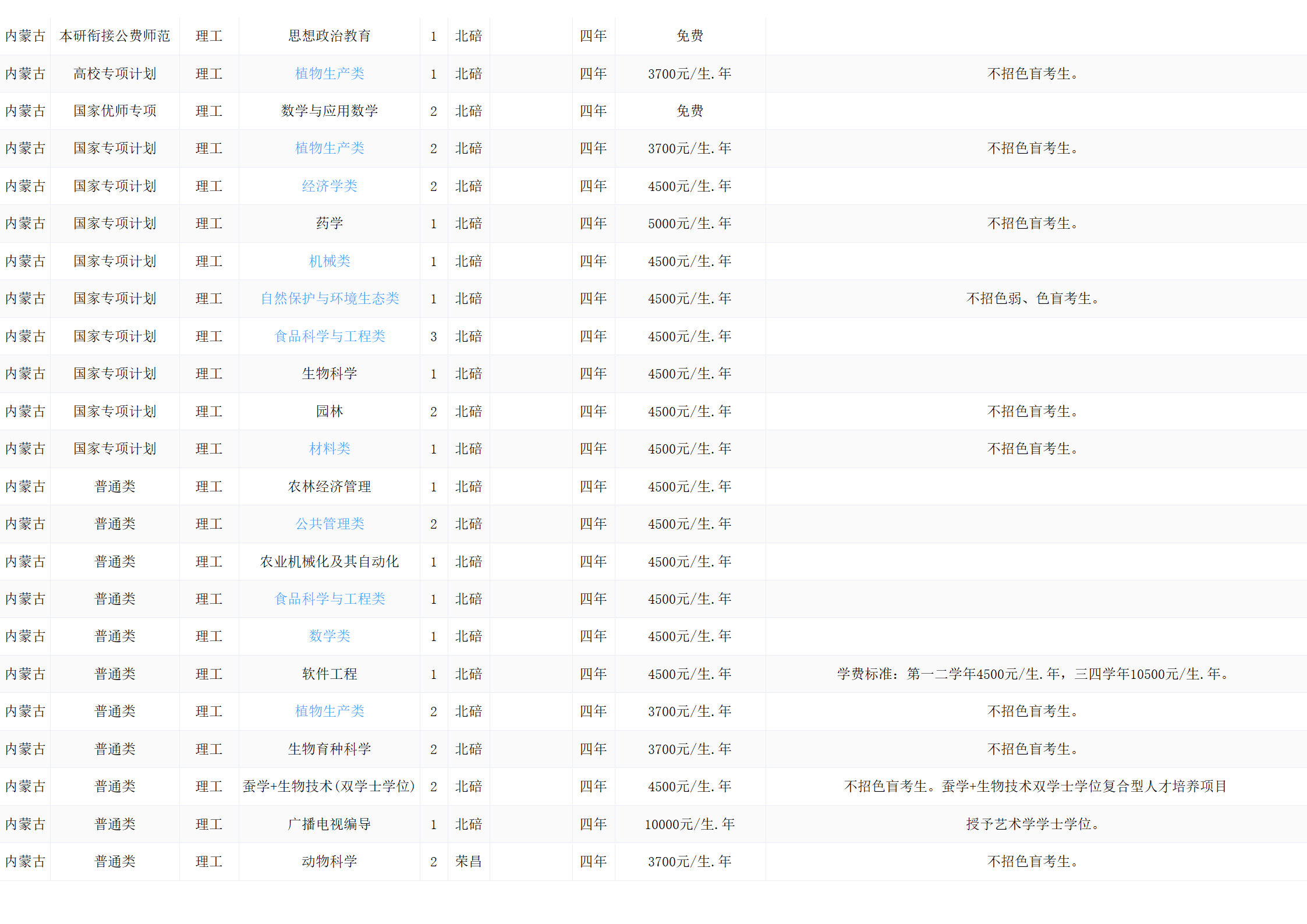Click the 经济学类 major link
The height and width of the screenshot is (924, 1307).
pos(330,186)
